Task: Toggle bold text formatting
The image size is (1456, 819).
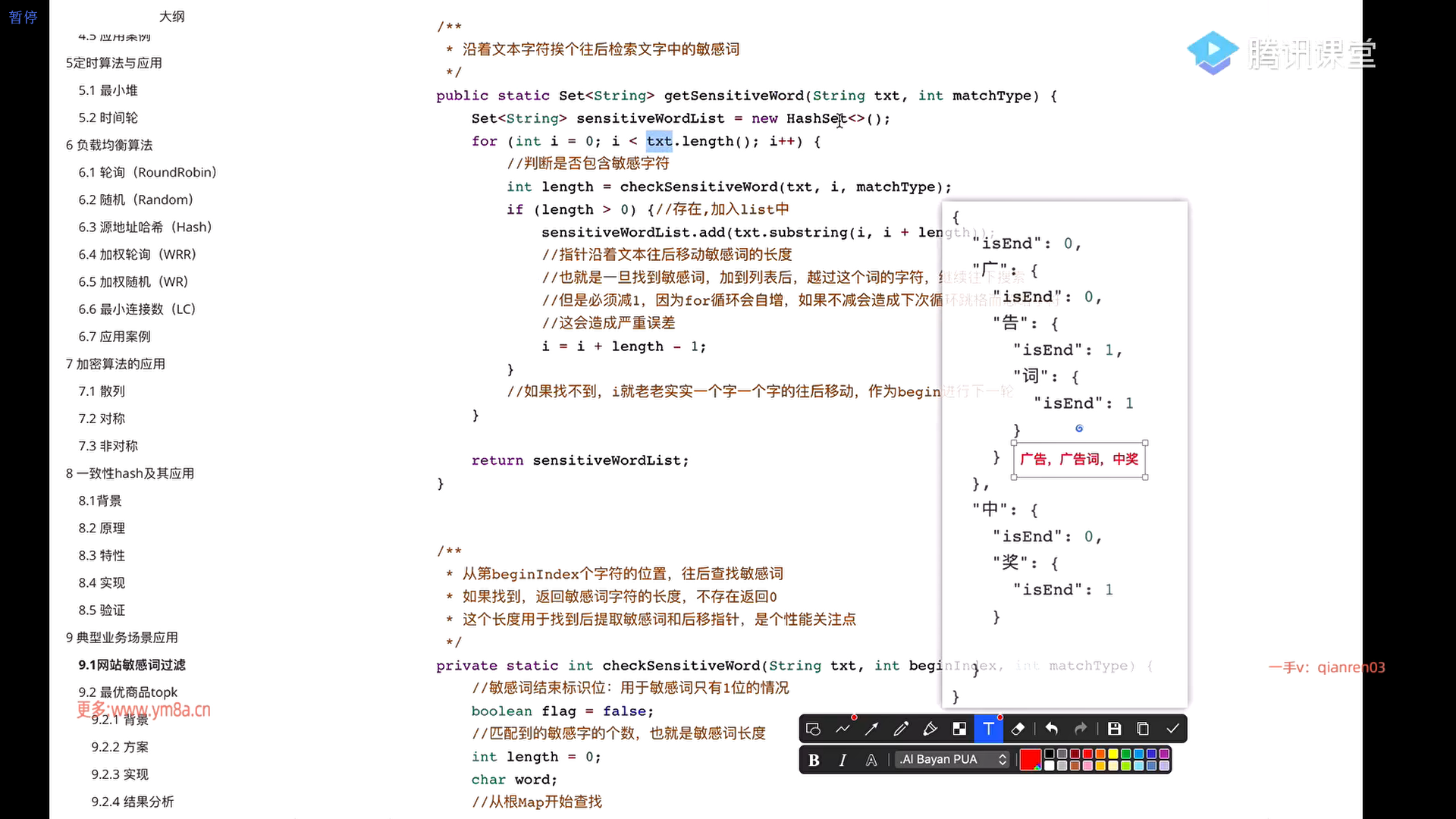Action: (814, 760)
